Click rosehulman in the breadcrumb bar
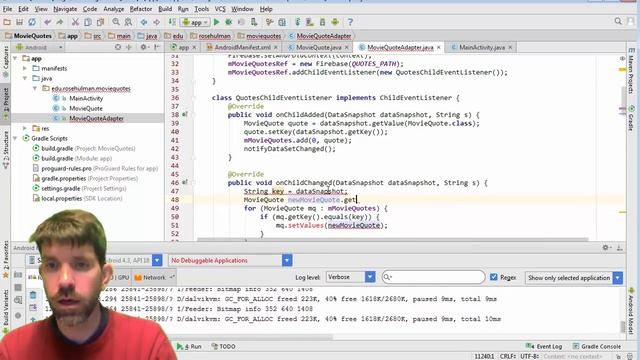 (215, 36)
